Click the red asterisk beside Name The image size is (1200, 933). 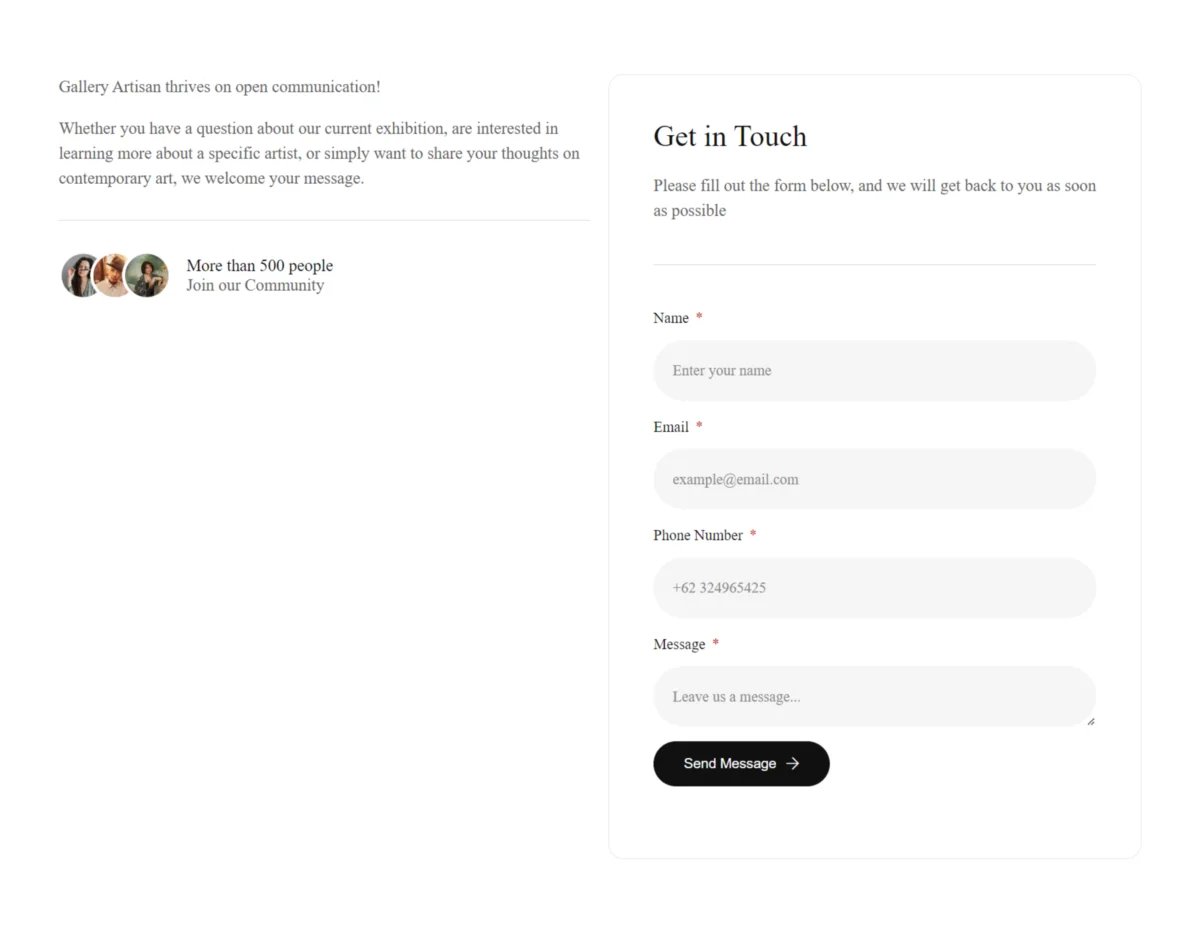tap(699, 318)
